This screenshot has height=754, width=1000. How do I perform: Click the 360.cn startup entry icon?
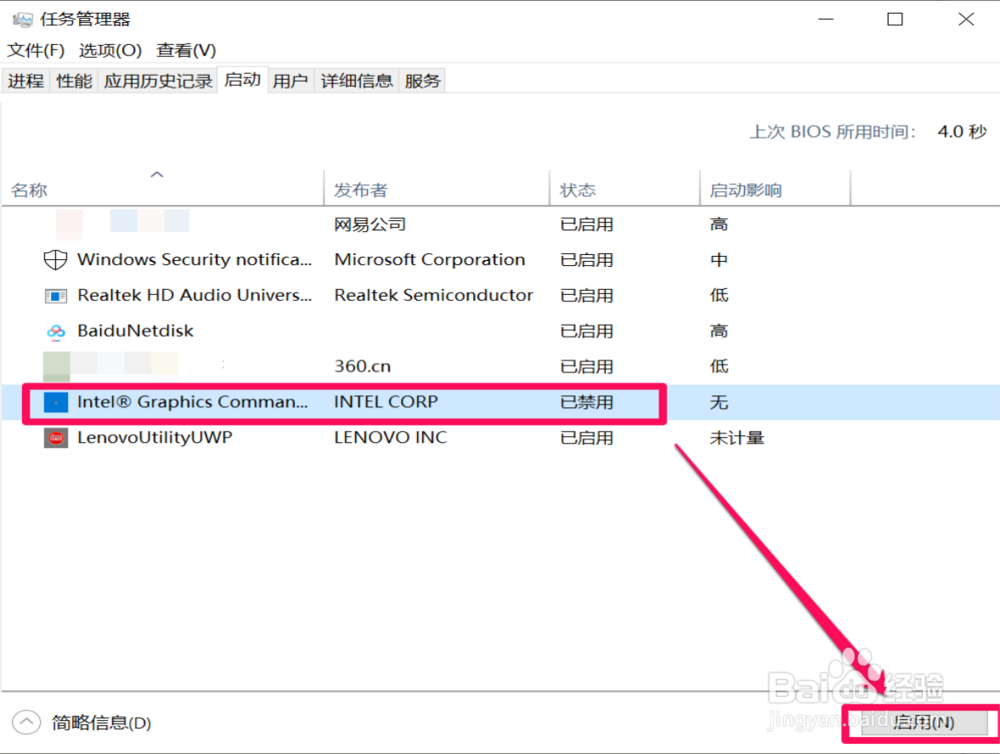click(57, 366)
